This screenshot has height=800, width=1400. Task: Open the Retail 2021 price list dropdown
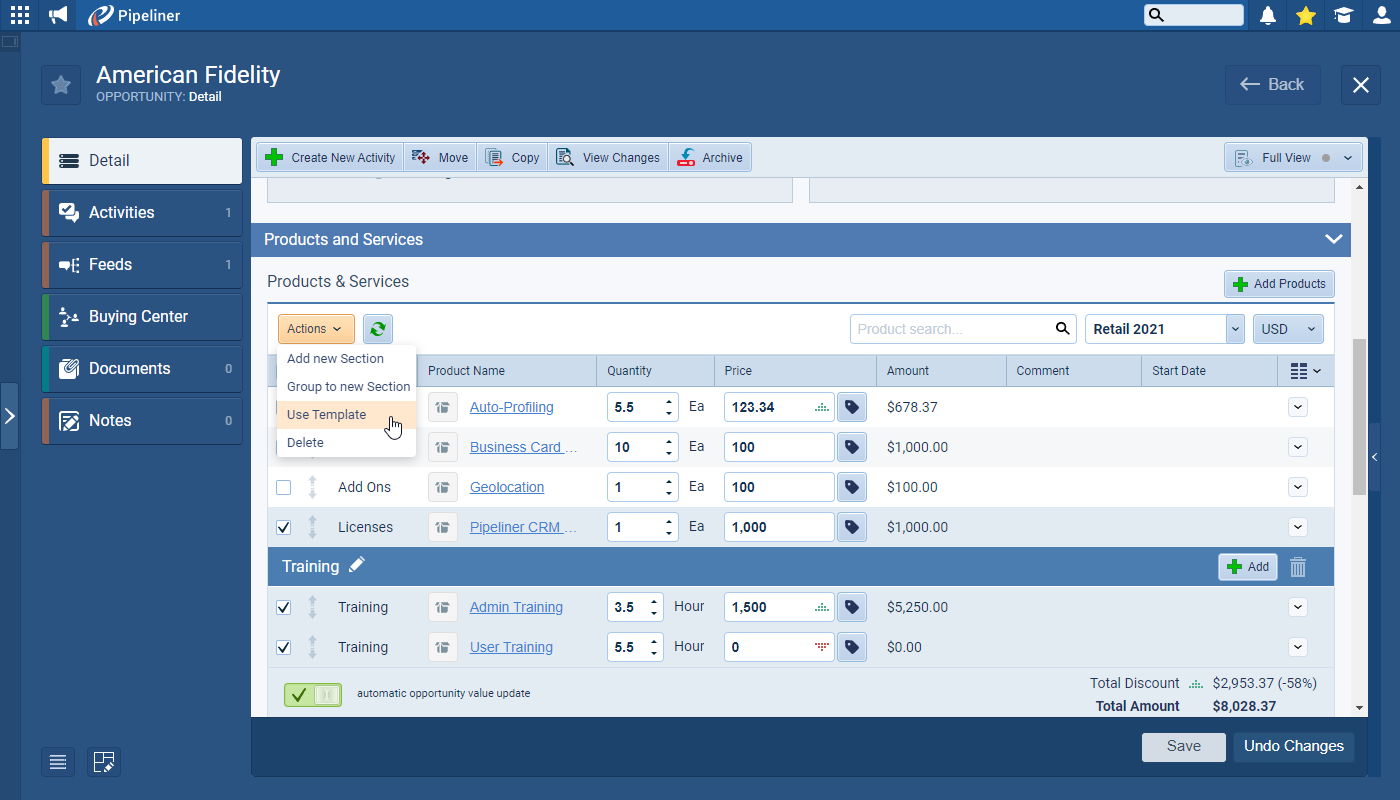1235,329
